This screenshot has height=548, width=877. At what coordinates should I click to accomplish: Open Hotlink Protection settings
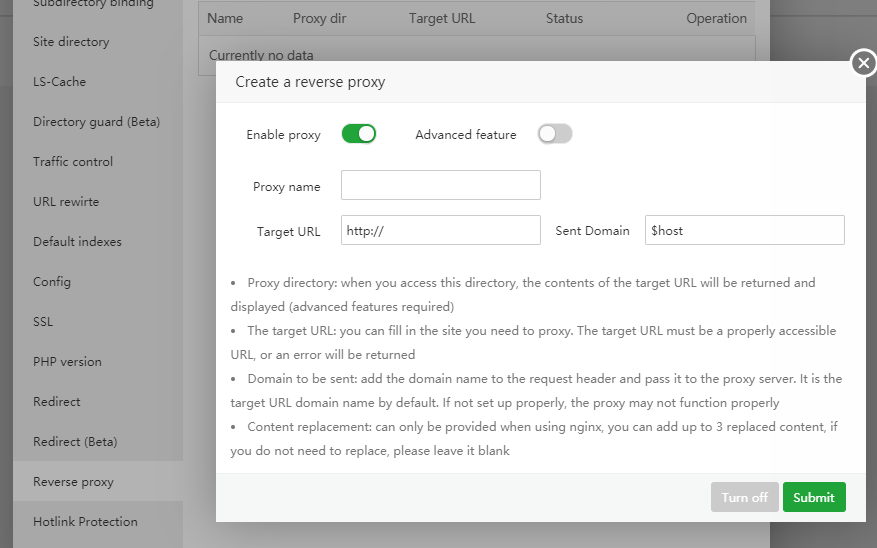(x=85, y=522)
